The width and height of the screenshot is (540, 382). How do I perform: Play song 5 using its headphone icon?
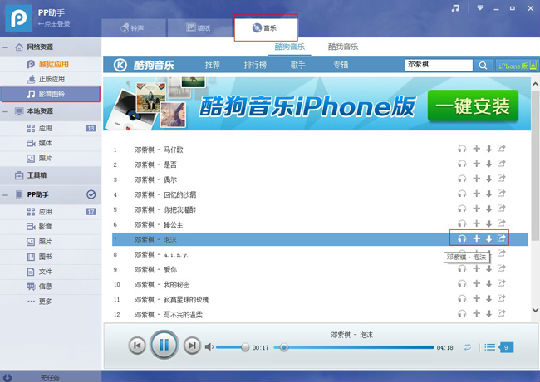[462, 208]
